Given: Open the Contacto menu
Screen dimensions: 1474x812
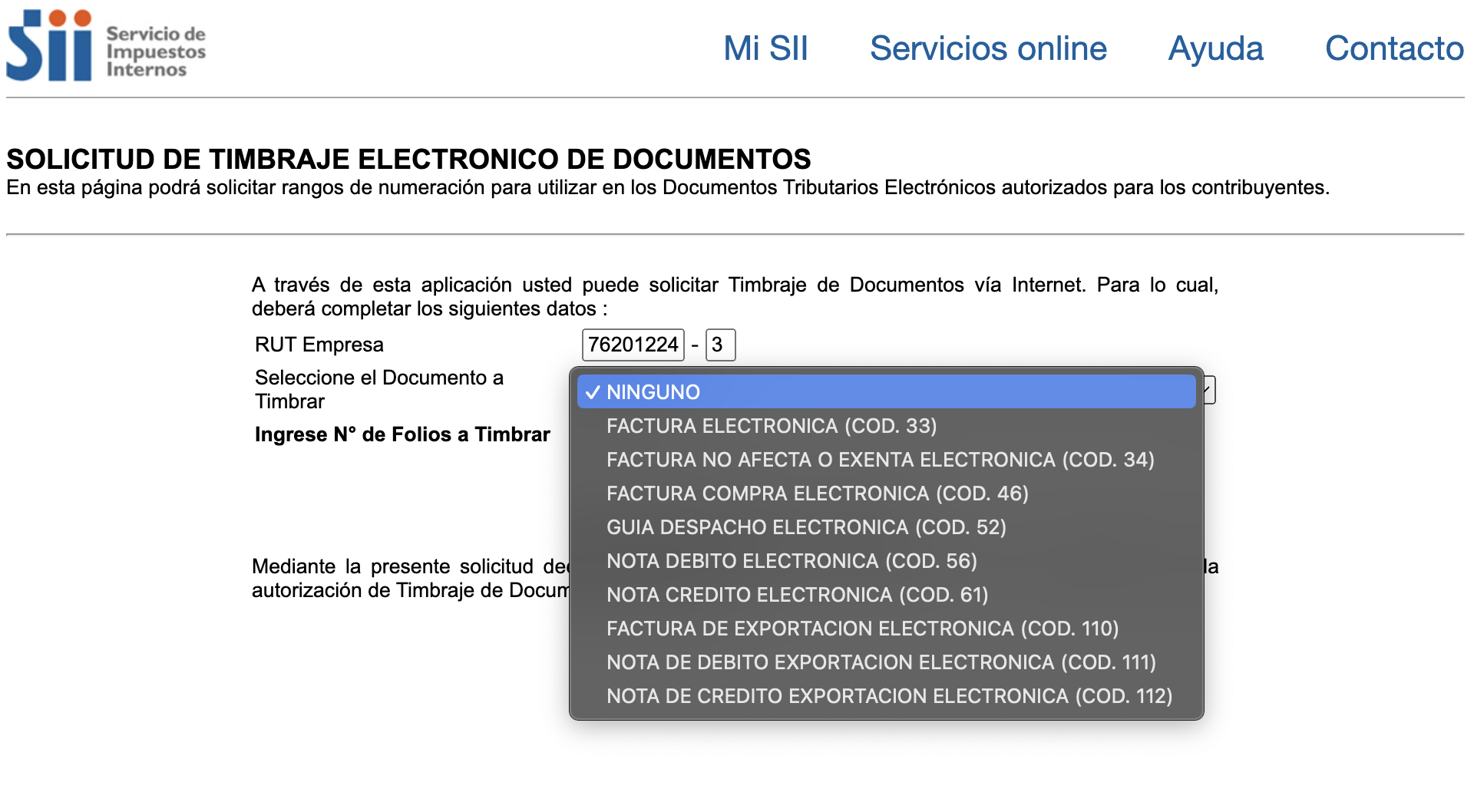Looking at the screenshot, I should click(x=1394, y=48).
